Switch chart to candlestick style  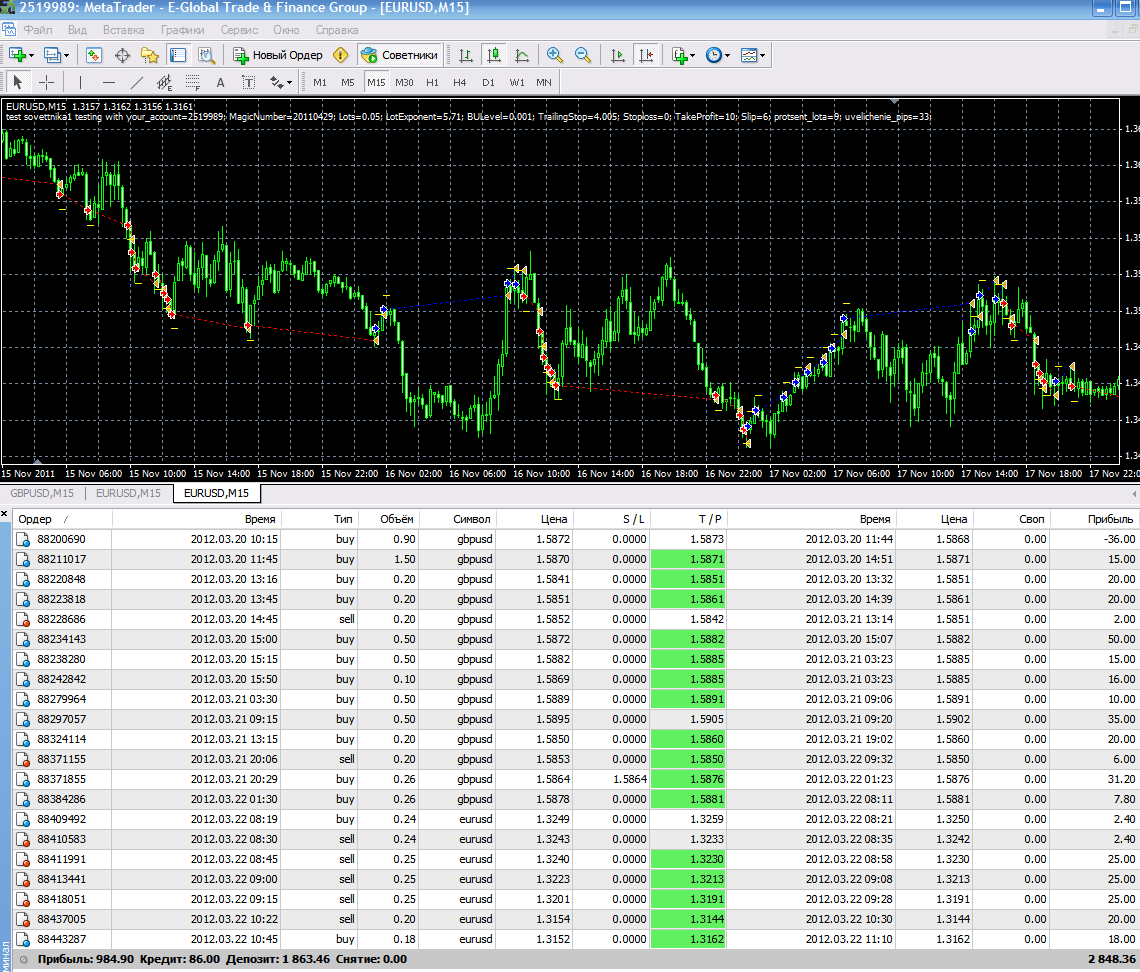pos(494,55)
